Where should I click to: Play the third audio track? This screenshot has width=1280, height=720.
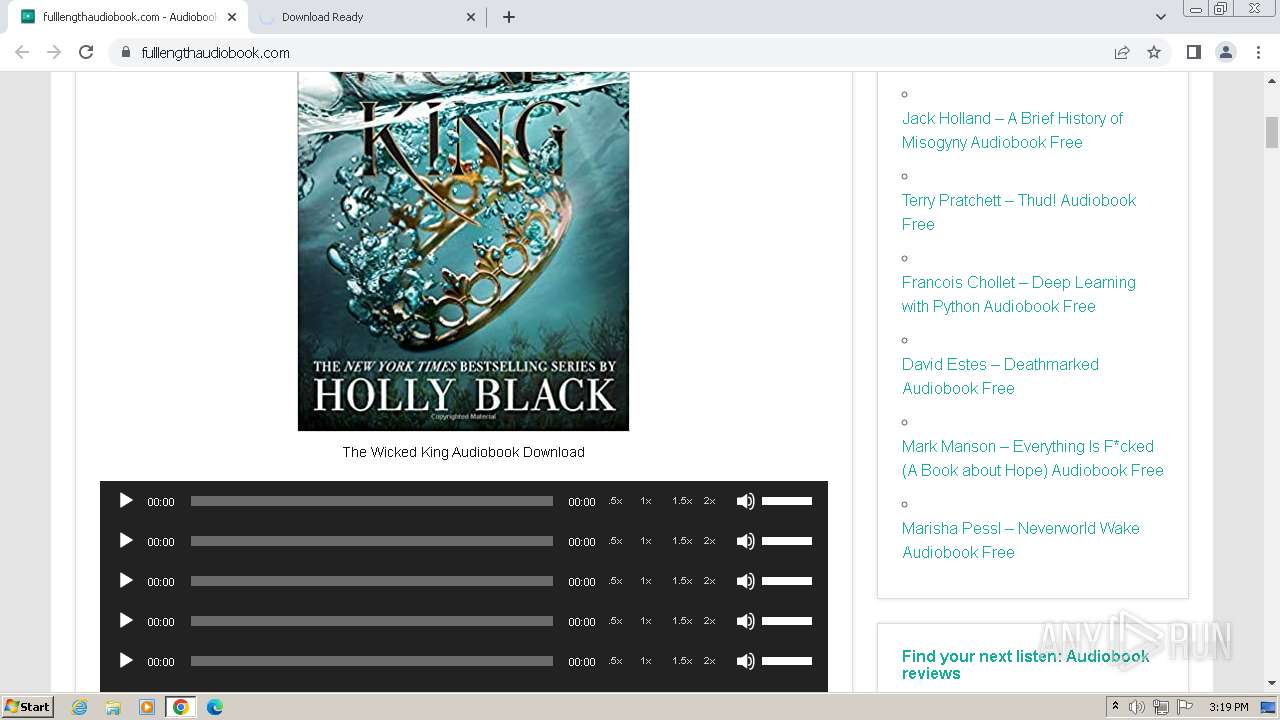[126, 581]
